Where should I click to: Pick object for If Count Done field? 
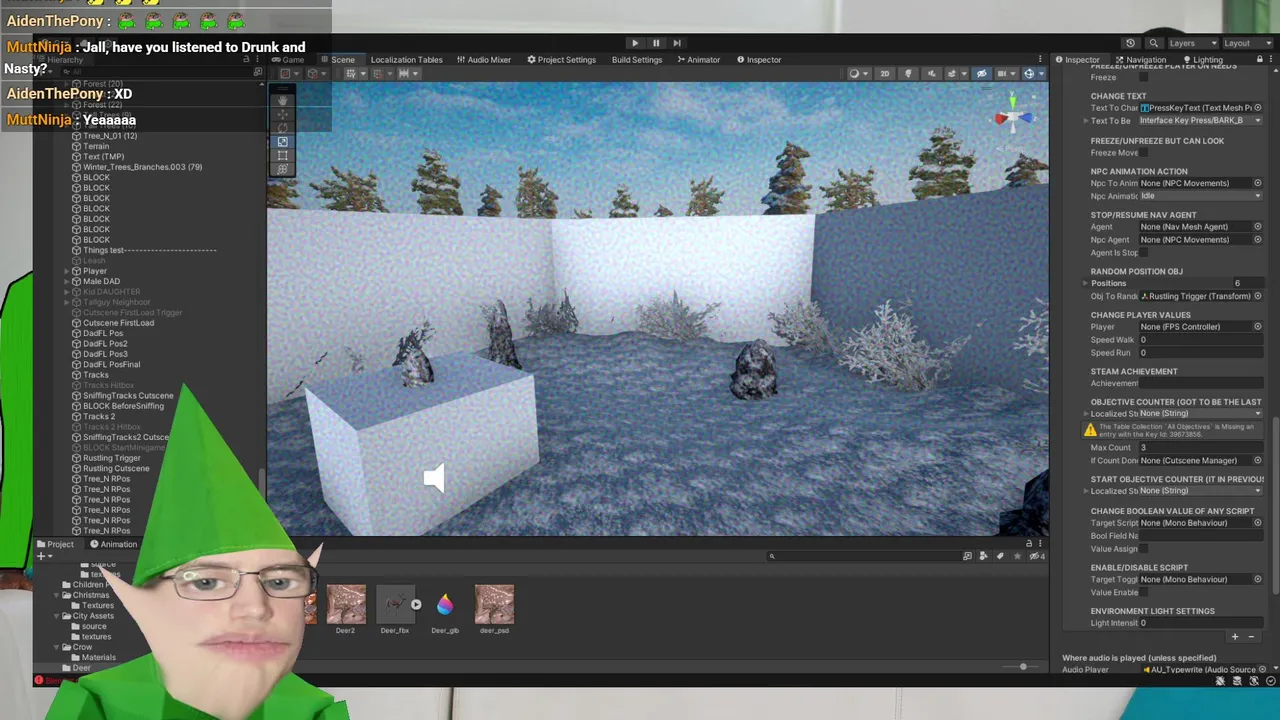click(x=1258, y=461)
